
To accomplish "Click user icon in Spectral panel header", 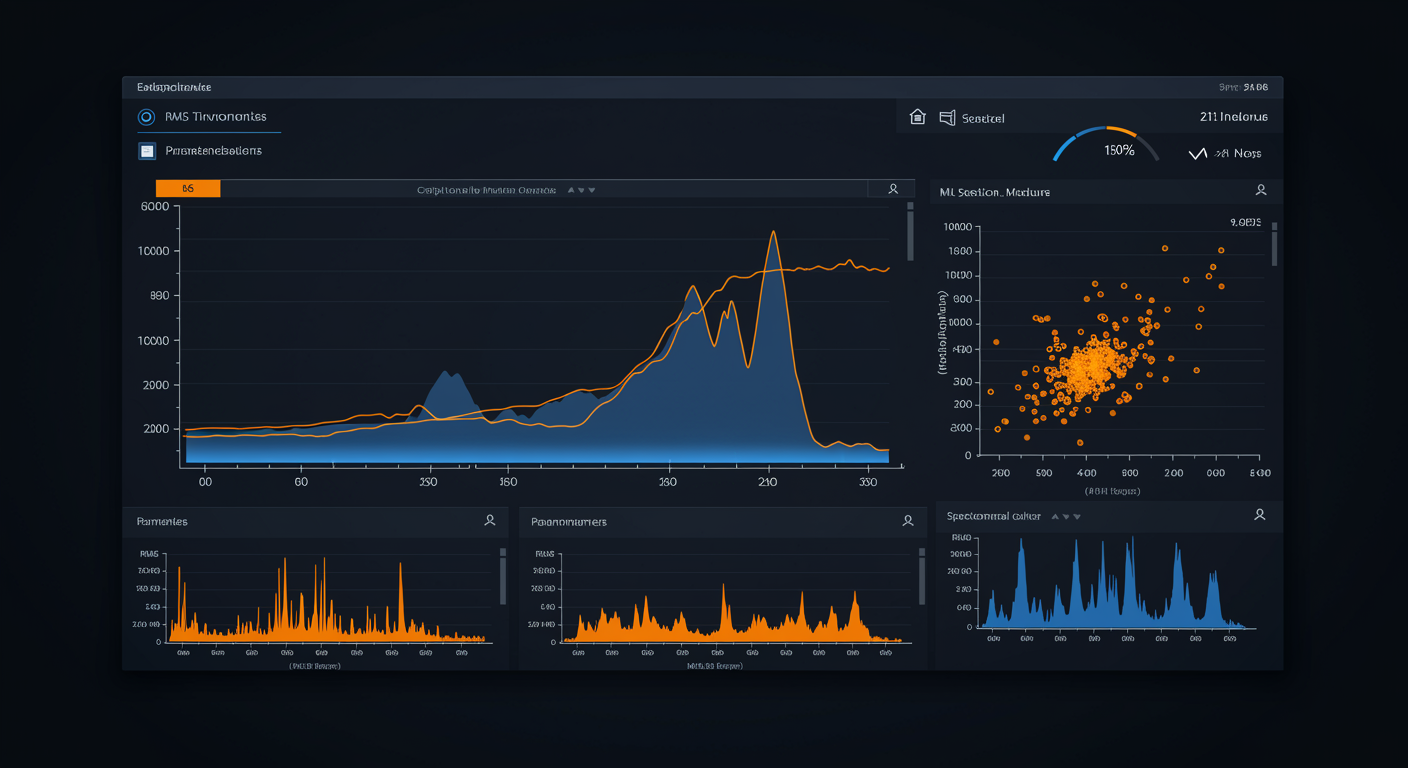I will (1260, 515).
